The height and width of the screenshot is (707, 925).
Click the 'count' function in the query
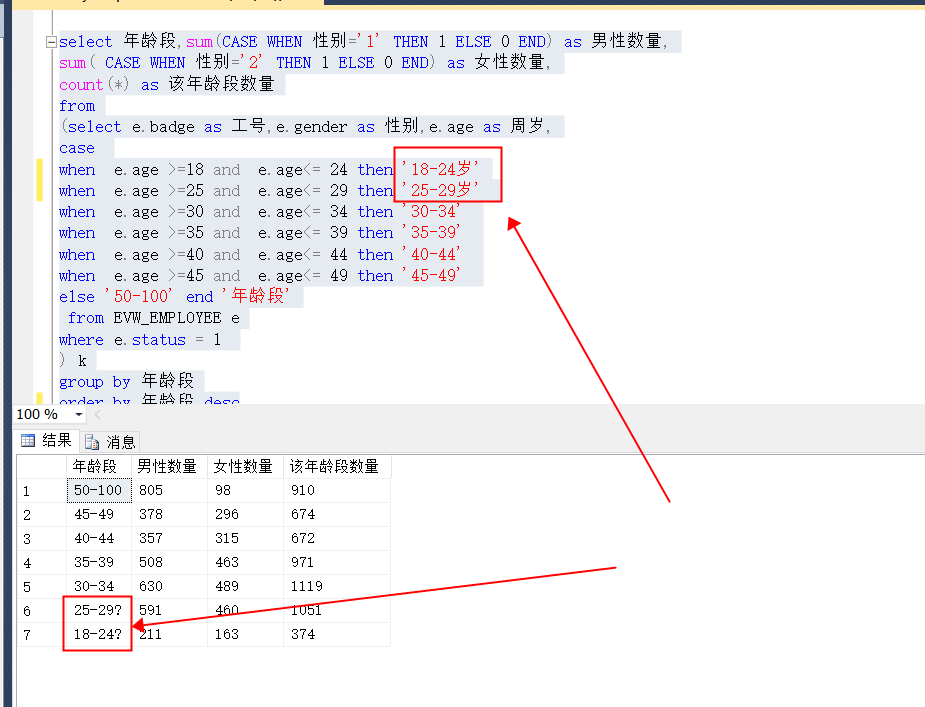[x=81, y=85]
